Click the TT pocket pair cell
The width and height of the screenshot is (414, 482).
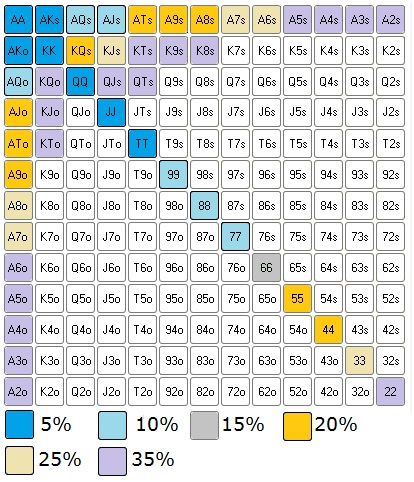coord(142,143)
